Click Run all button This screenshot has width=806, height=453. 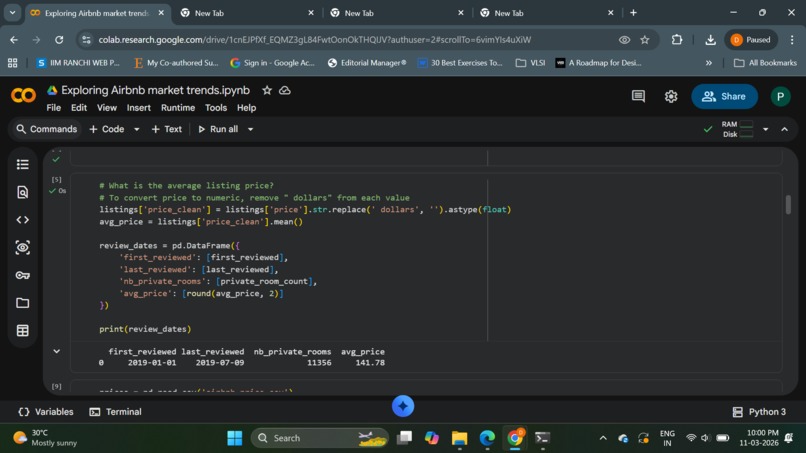(x=218, y=130)
